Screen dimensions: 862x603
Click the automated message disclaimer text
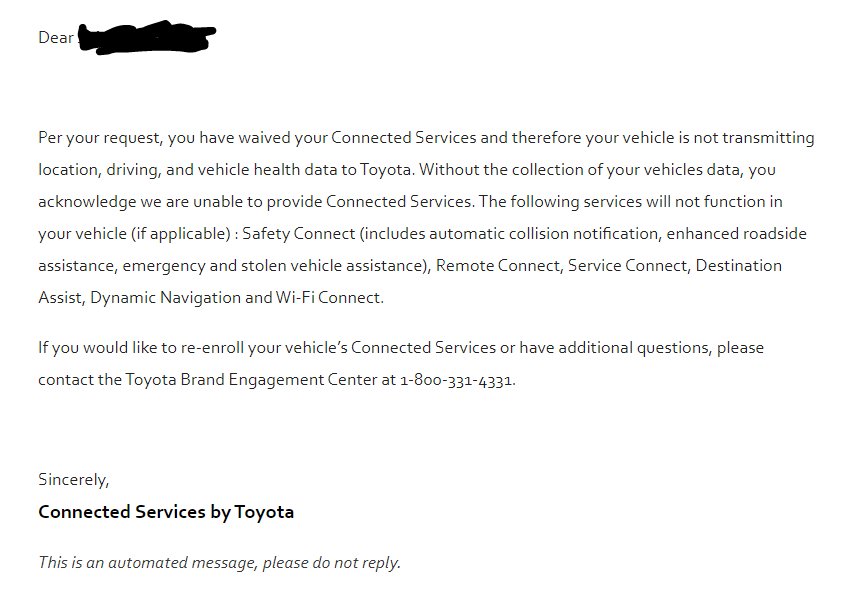click(x=219, y=563)
